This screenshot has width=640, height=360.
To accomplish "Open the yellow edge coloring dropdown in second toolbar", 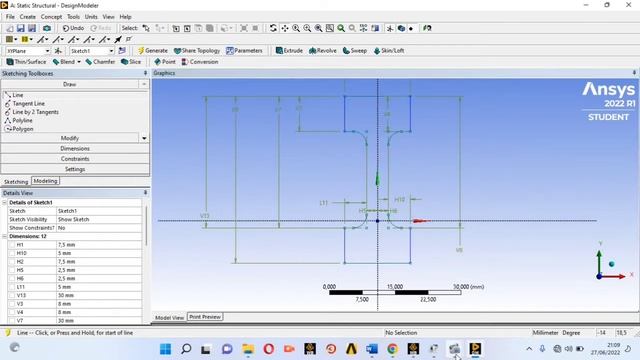I will point(31,40).
